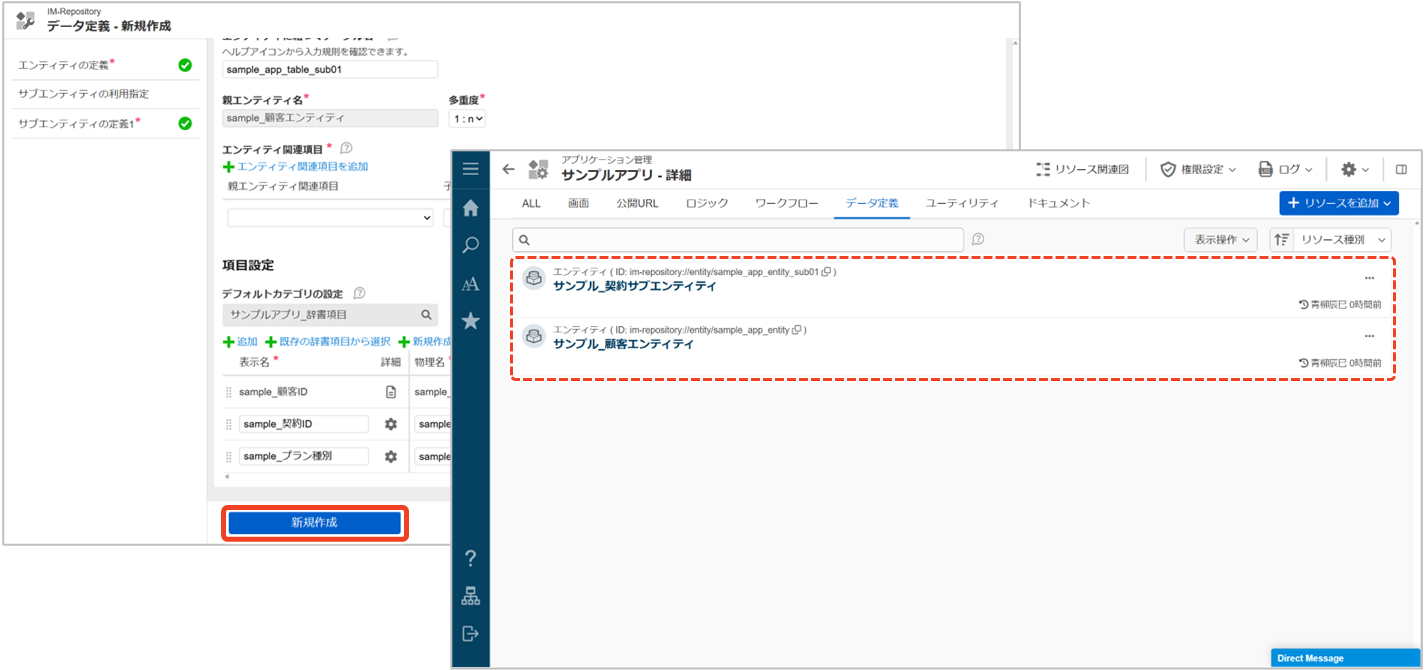Open help question mark icon
This screenshot has height=670, width=1425.
point(470,558)
